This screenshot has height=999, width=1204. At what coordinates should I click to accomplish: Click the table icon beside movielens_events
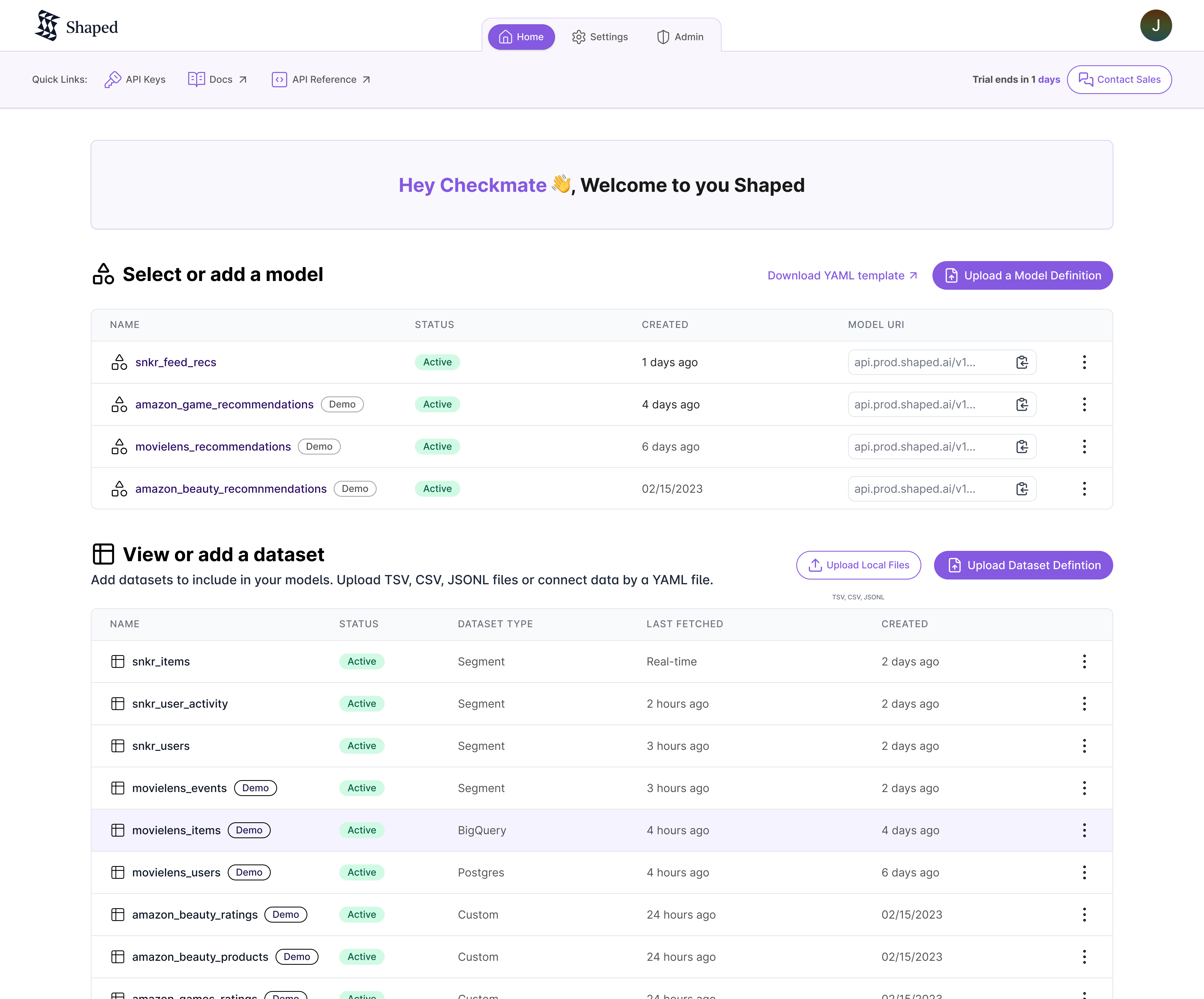point(118,788)
